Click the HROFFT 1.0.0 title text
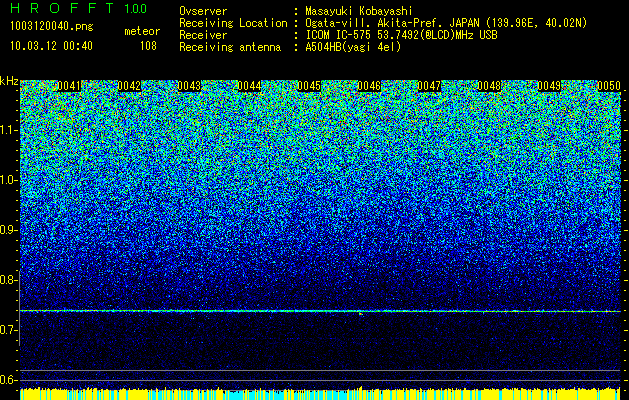 click(x=79, y=8)
